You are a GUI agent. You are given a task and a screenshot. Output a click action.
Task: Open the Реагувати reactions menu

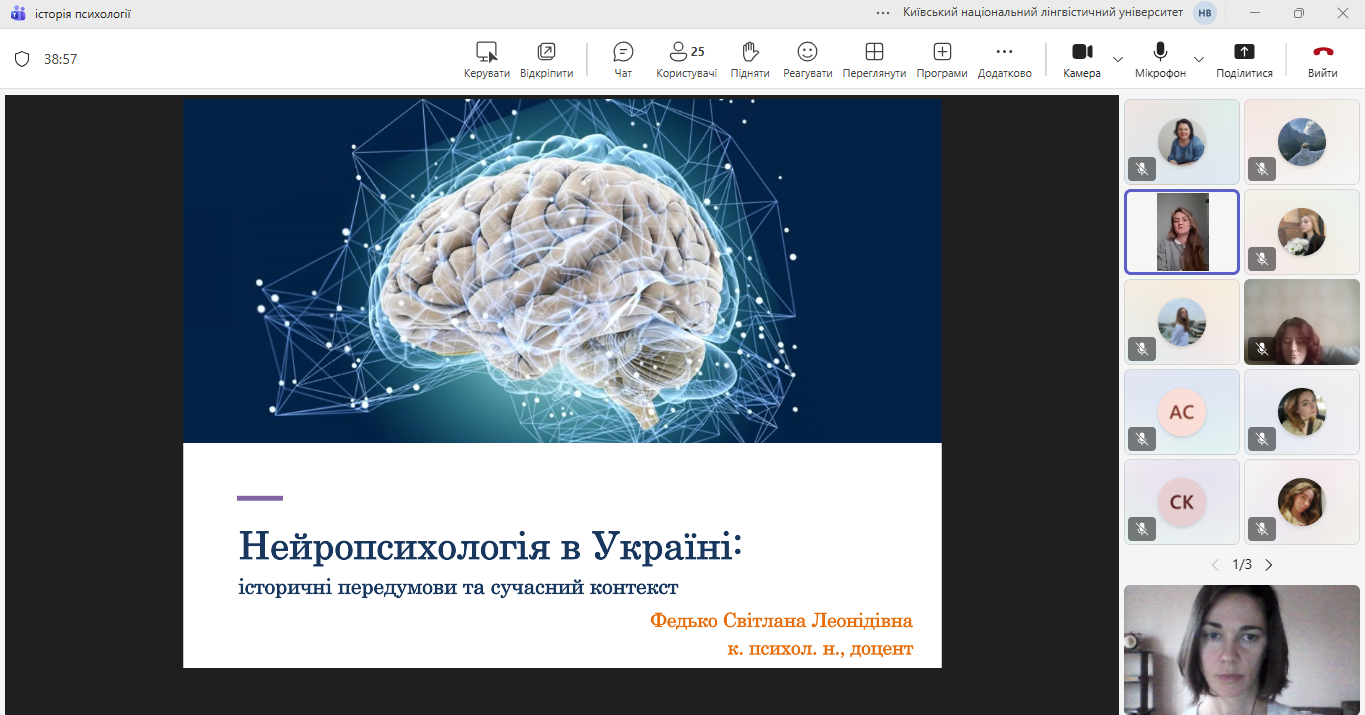tap(807, 59)
